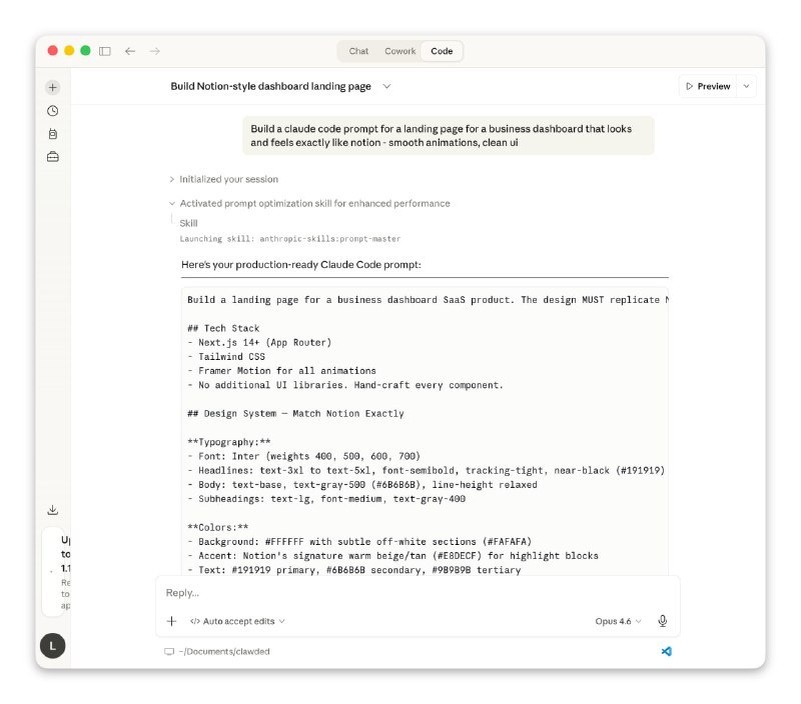Click Framer Motion for all animations line
This screenshot has width=801, height=704.
point(281,370)
